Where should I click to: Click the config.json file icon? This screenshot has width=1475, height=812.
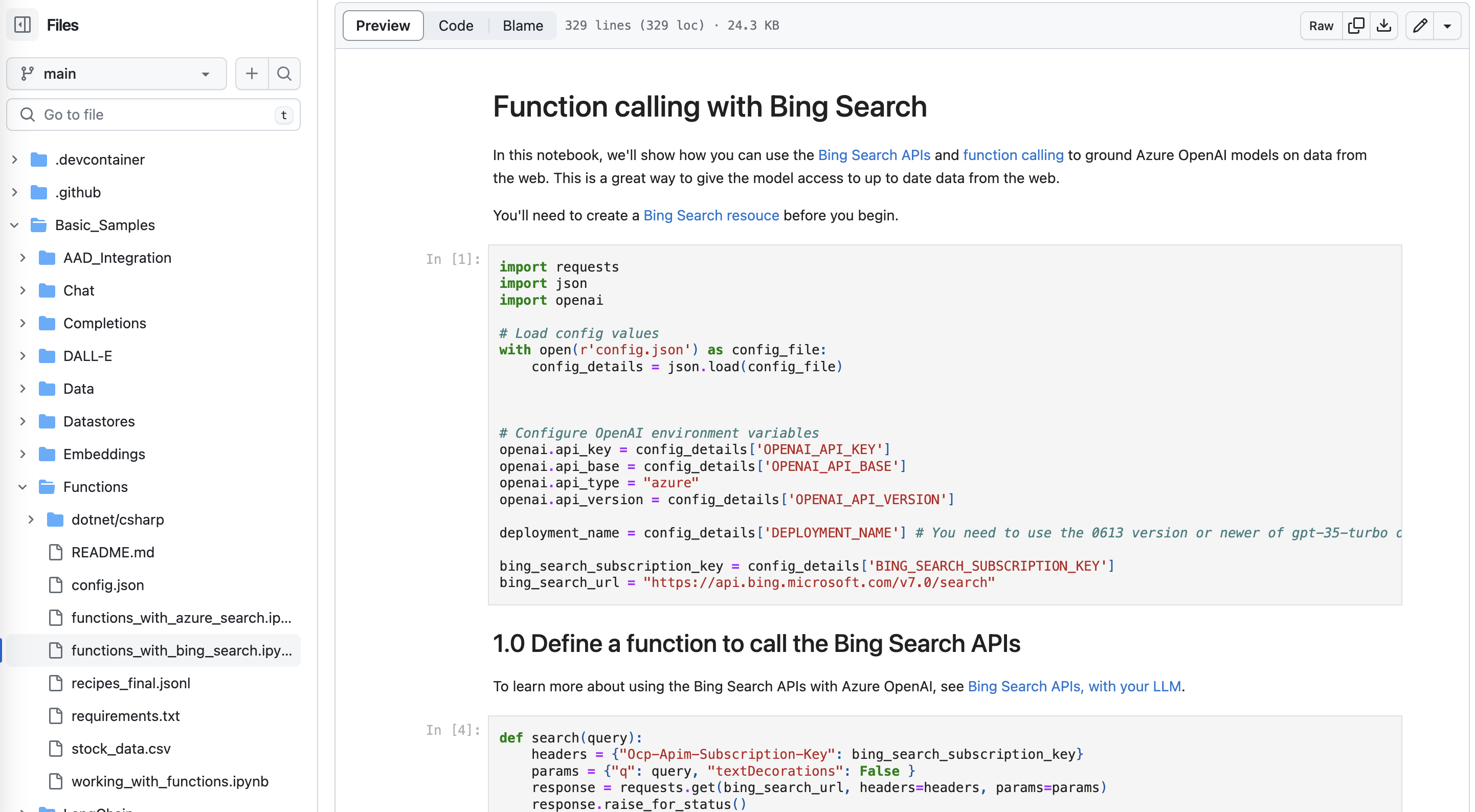[56, 584]
